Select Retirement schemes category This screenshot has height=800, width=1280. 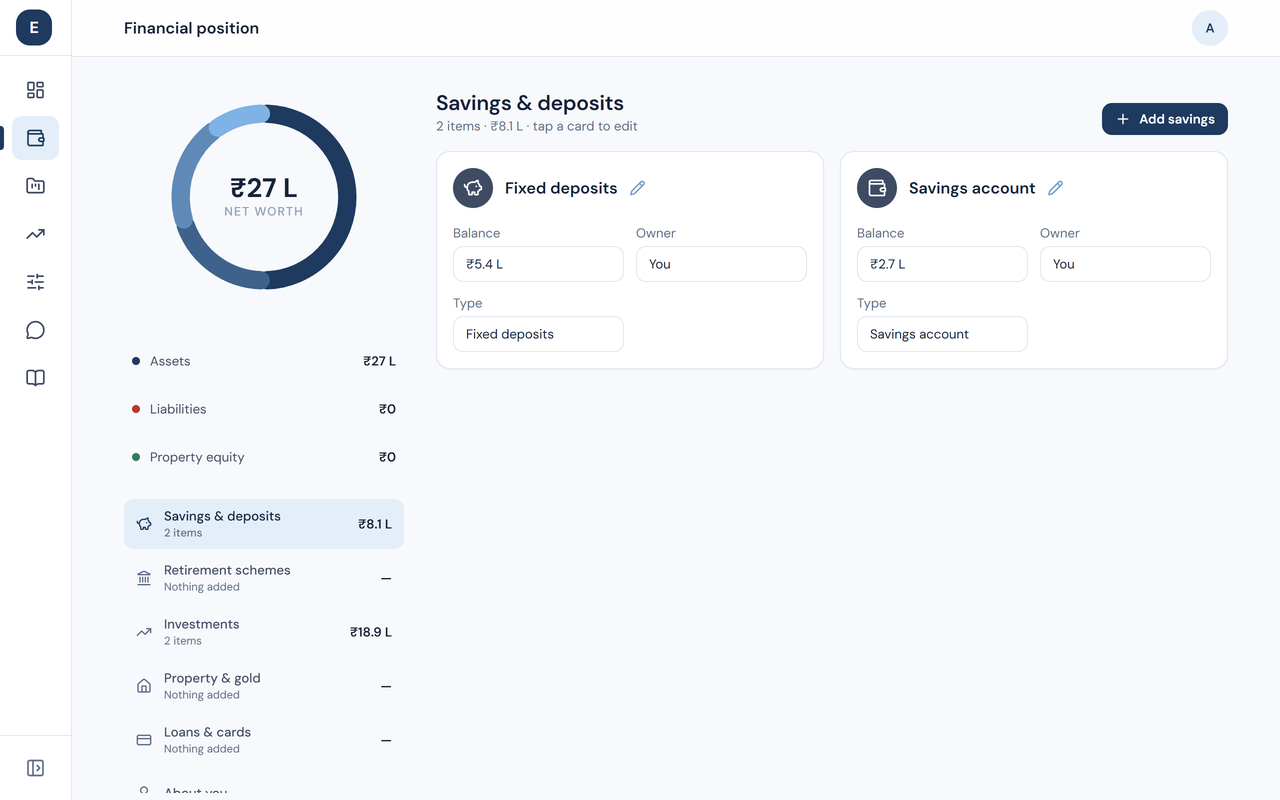(264, 578)
